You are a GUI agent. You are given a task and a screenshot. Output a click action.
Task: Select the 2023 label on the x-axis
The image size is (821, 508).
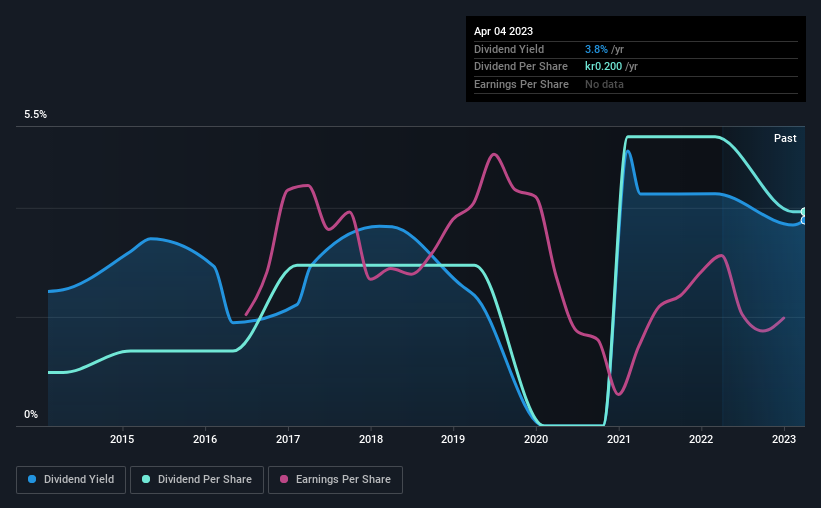click(x=784, y=439)
